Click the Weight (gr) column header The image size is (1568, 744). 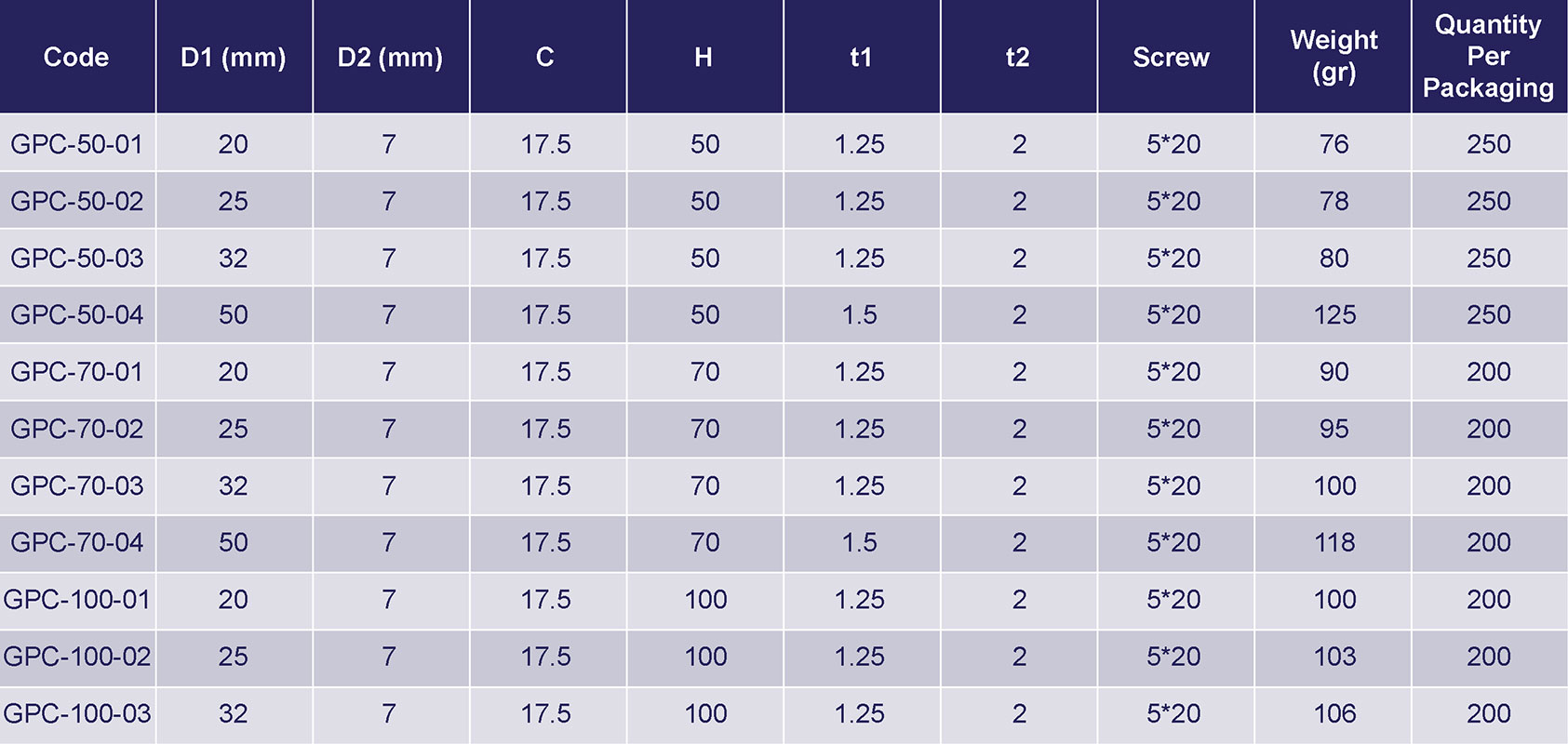(1333, 56)
